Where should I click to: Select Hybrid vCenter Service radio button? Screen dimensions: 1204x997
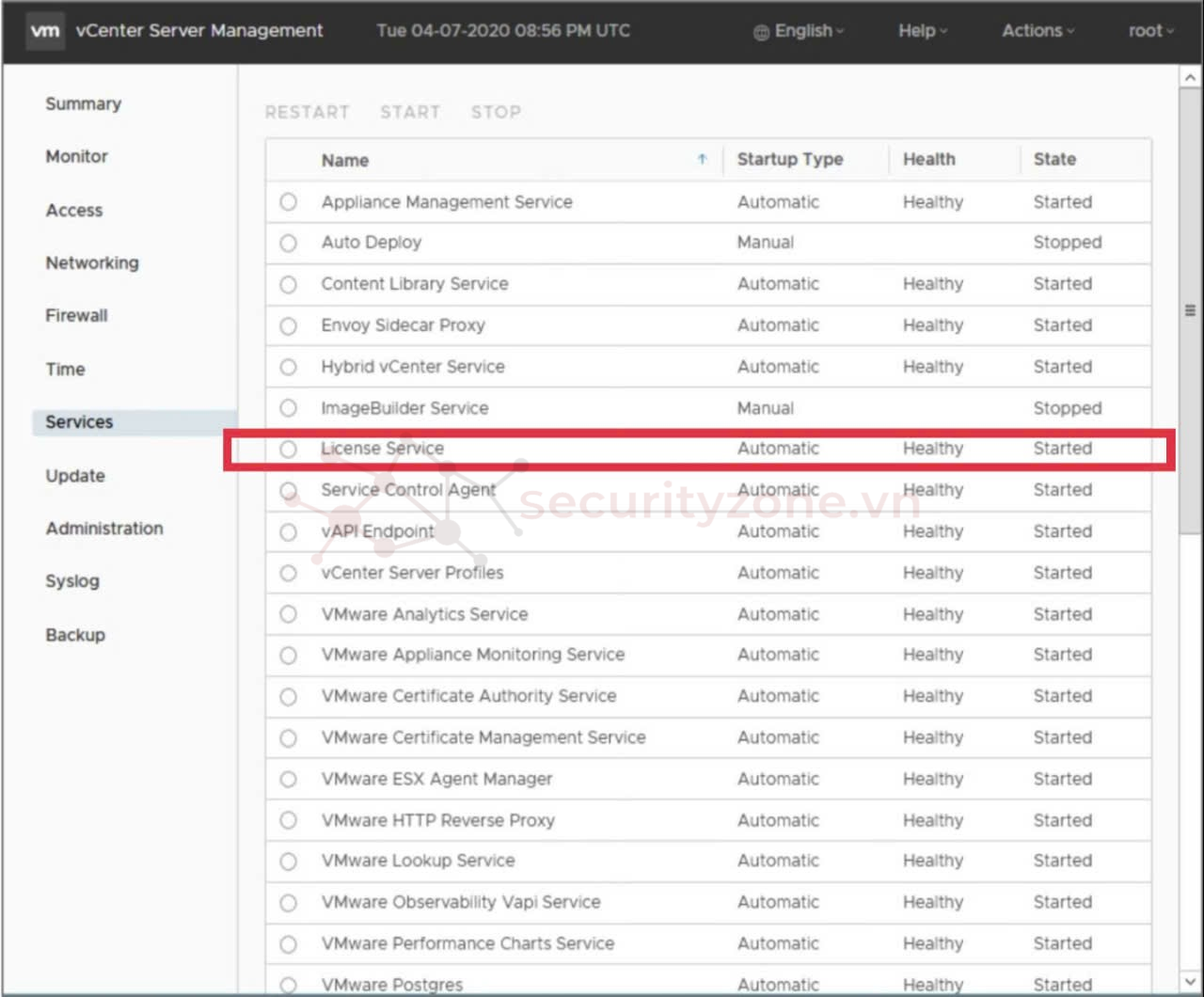289,367
